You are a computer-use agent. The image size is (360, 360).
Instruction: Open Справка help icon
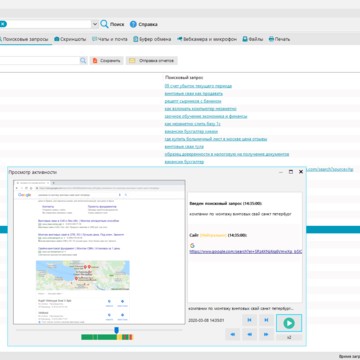(133, 24)
